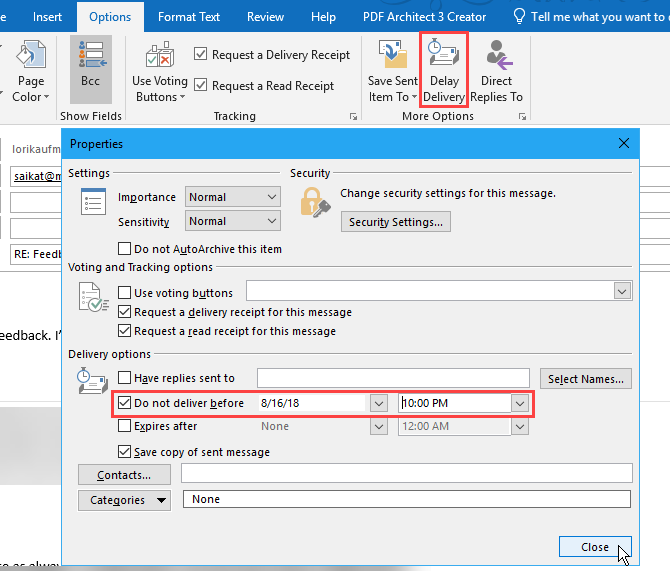Open Use Voting Buttons menu
The image size is (670, 571).
point(160,71)
